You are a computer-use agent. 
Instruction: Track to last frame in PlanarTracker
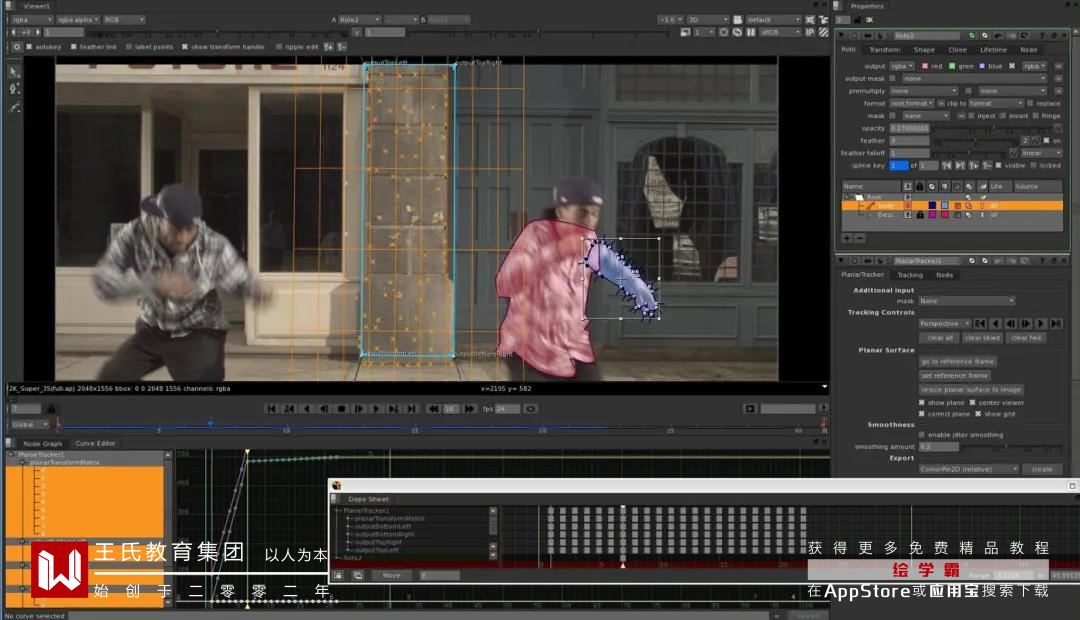tap(1056, 324)
